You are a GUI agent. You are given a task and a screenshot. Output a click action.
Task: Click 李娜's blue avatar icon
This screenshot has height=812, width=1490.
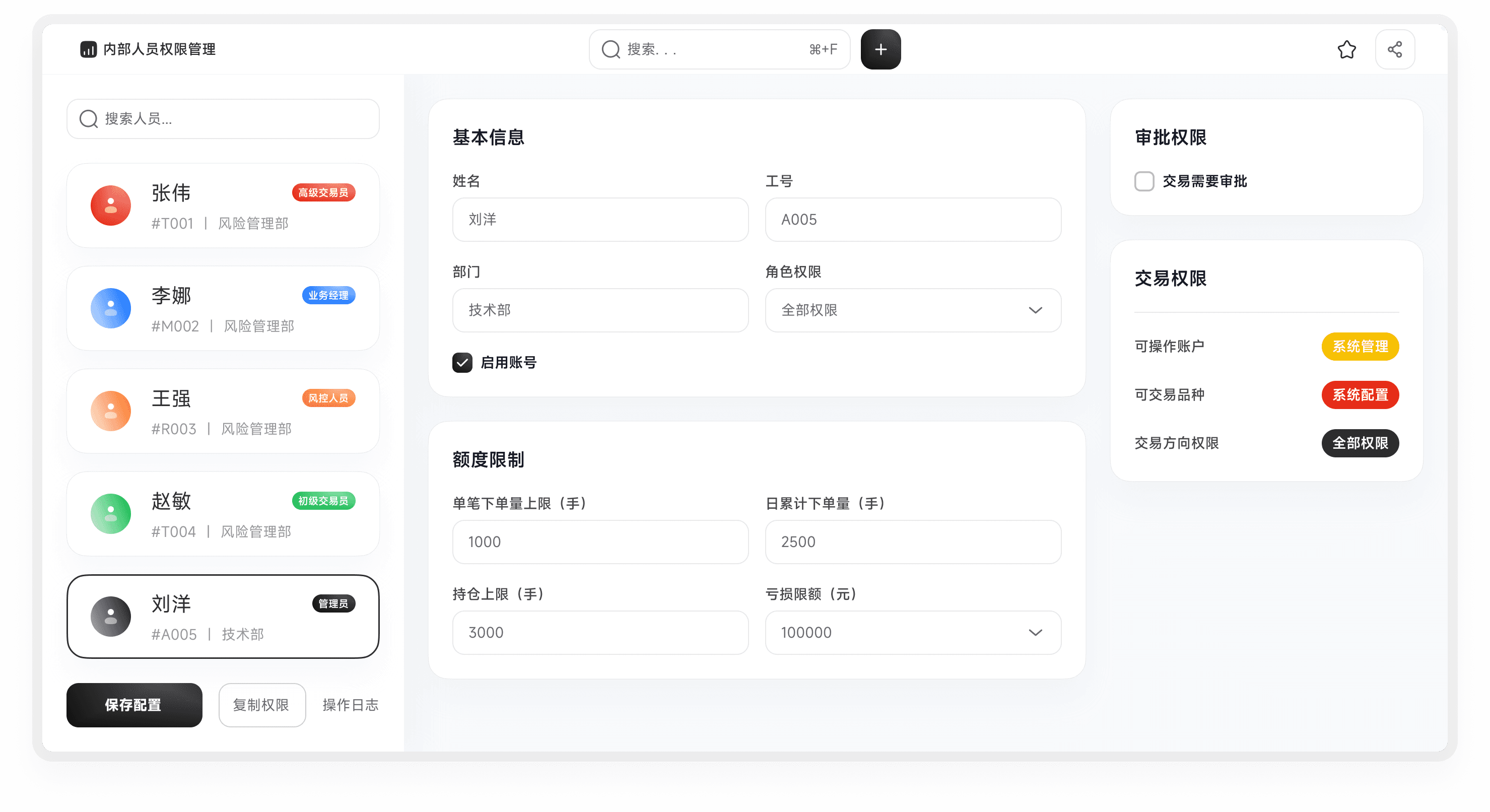pyautogui.click(x=110, y=308)
